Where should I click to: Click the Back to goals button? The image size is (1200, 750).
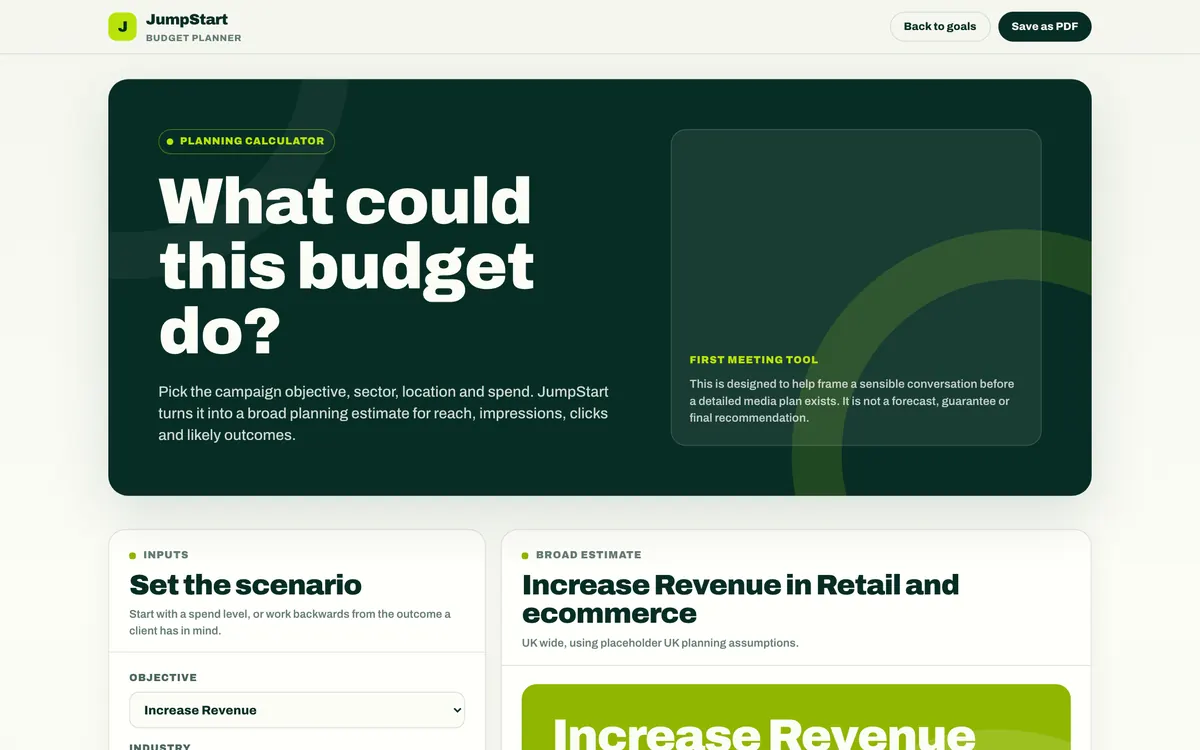[940, 27]
